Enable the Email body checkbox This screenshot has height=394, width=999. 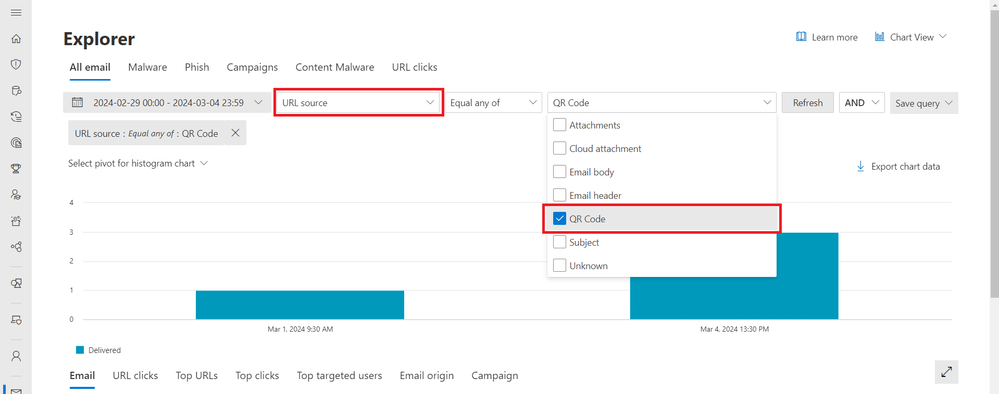coord(559,172)
